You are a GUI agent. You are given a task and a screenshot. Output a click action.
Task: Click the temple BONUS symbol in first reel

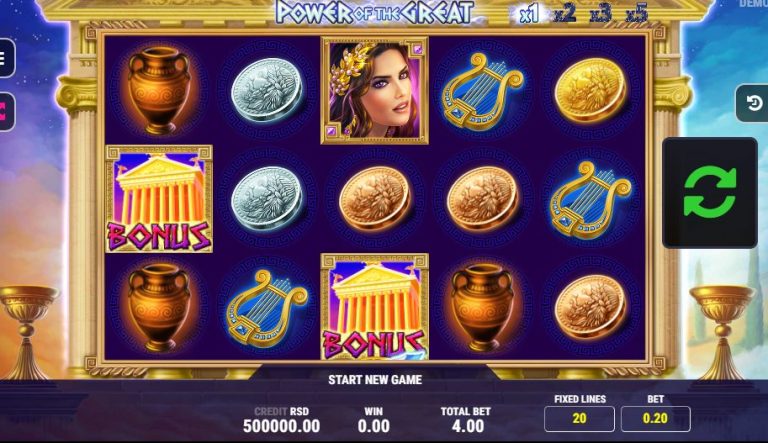[x=159, y=199]
